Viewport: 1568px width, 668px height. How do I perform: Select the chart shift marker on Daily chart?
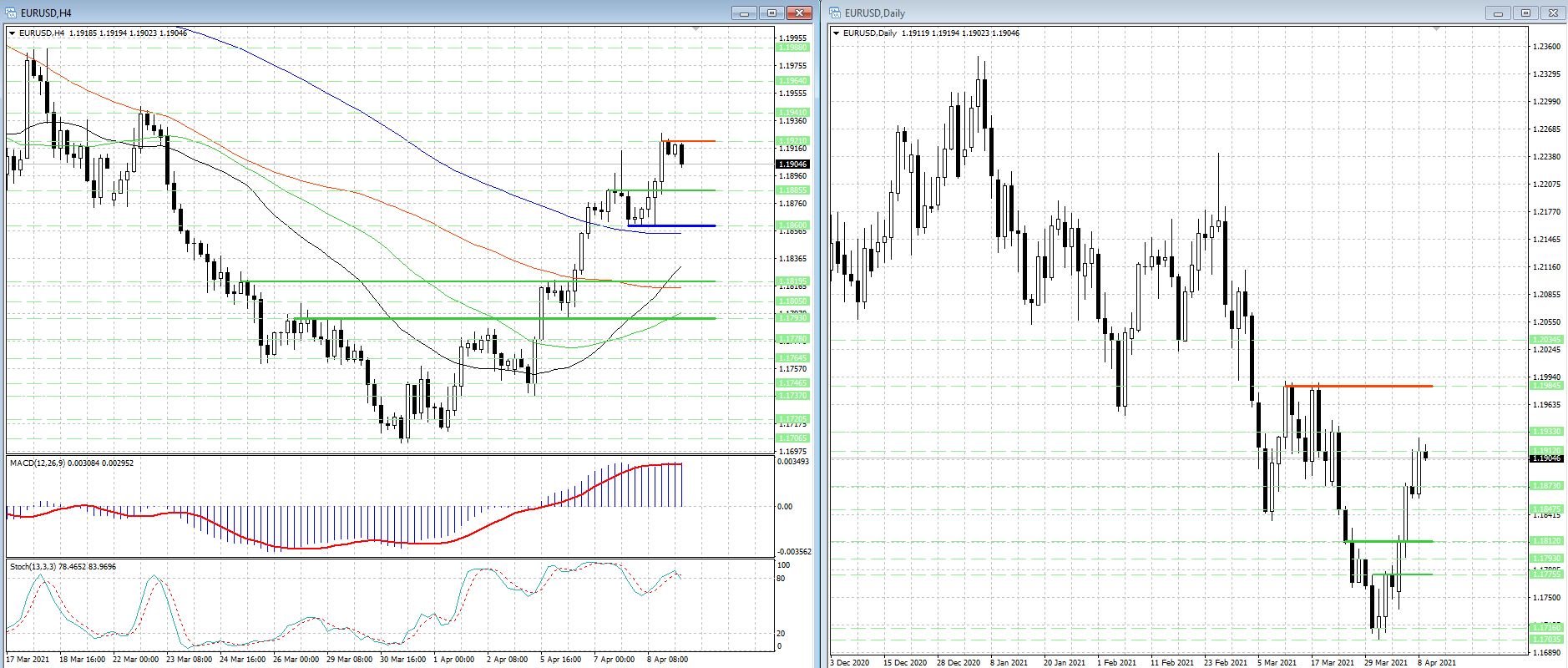pos(1437,29)
